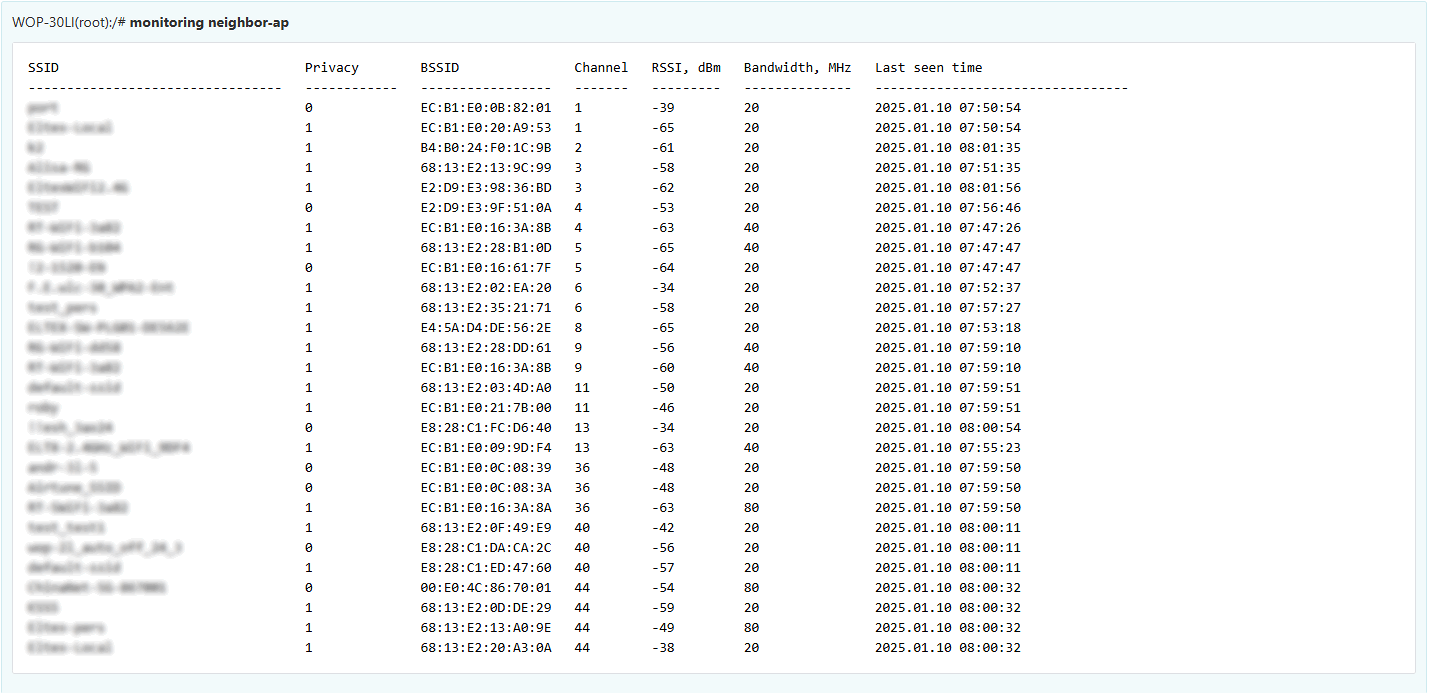Select BSSID EC:B1:E0:21:7B:00
The height and width of the screenshot is (693, 1429).
pyautogui.click(x=486, y=408)
